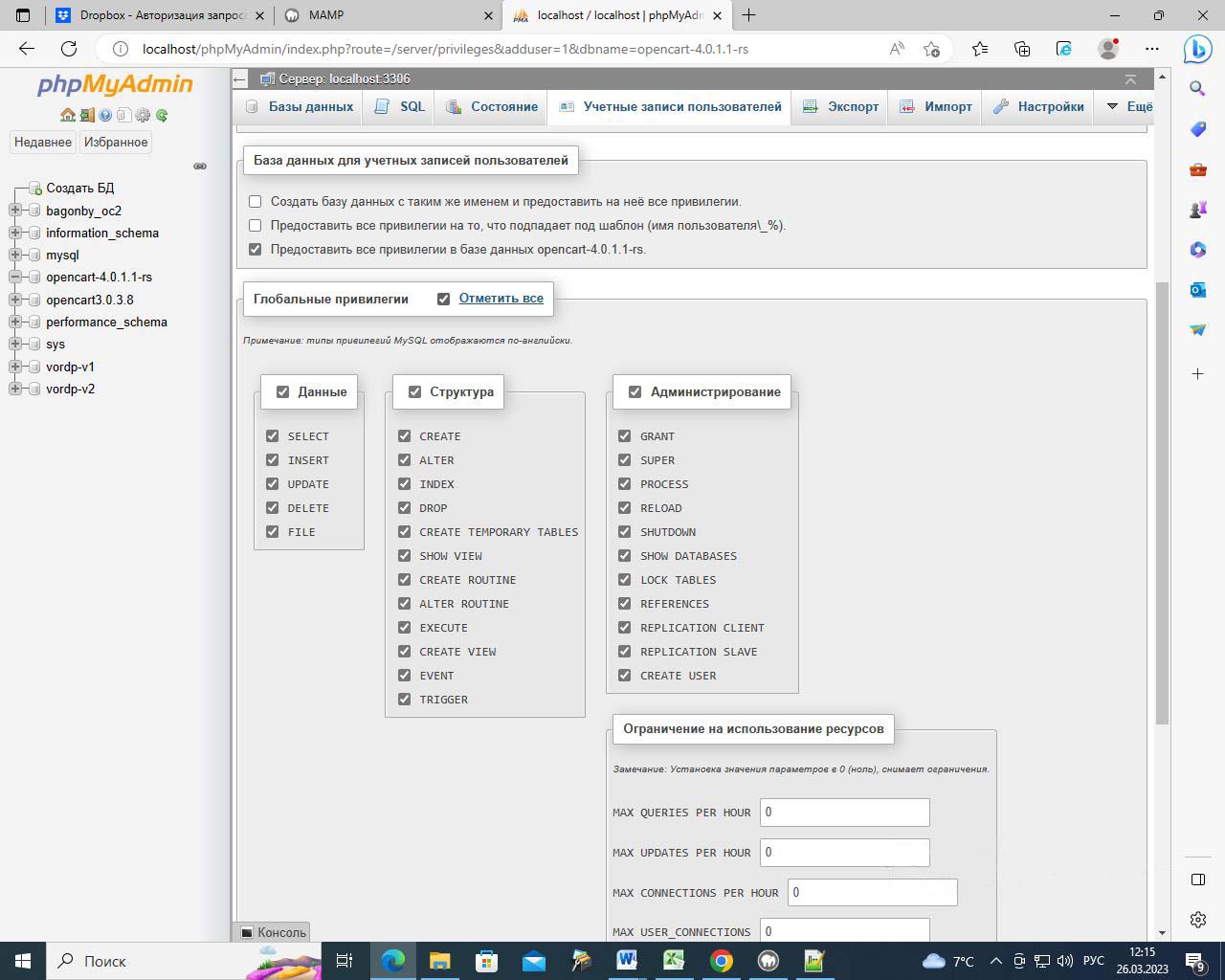
Task: Click the log out door icon
Action: [86, 115]
